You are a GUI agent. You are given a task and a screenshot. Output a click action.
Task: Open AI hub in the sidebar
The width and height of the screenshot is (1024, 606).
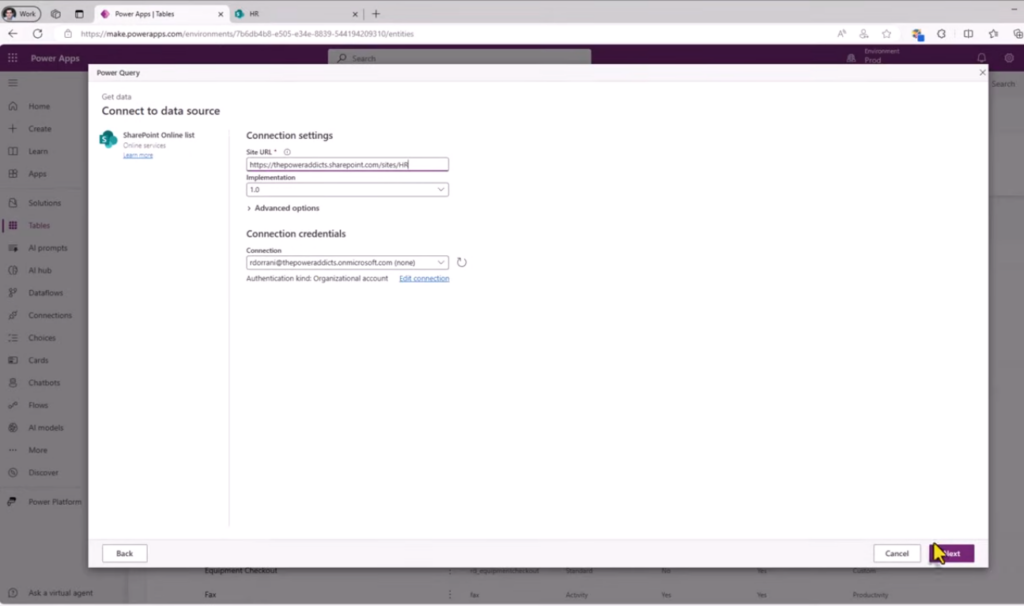pyautogui.click(x=40, y=270)
